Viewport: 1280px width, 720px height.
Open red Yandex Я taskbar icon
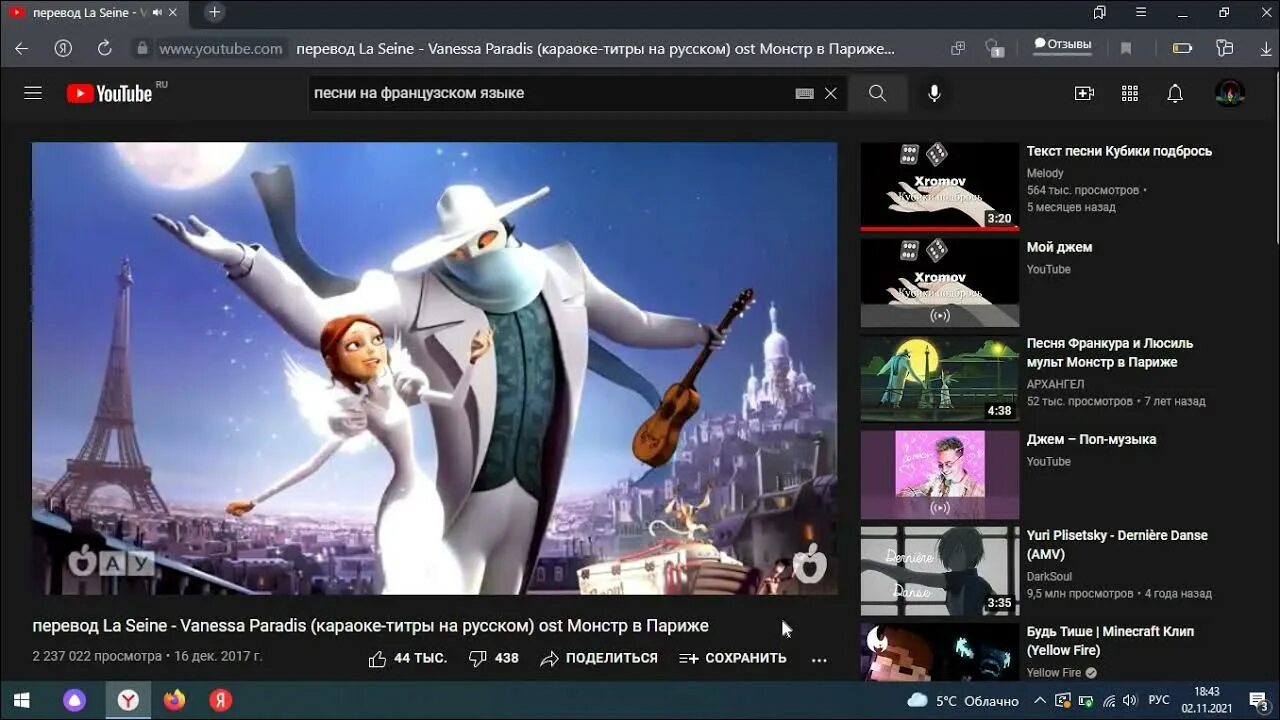[221, 700]
